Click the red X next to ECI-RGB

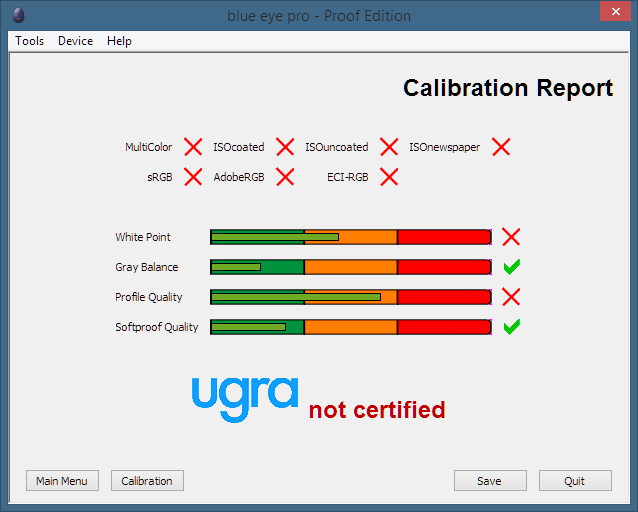click(x=389, y=177)
